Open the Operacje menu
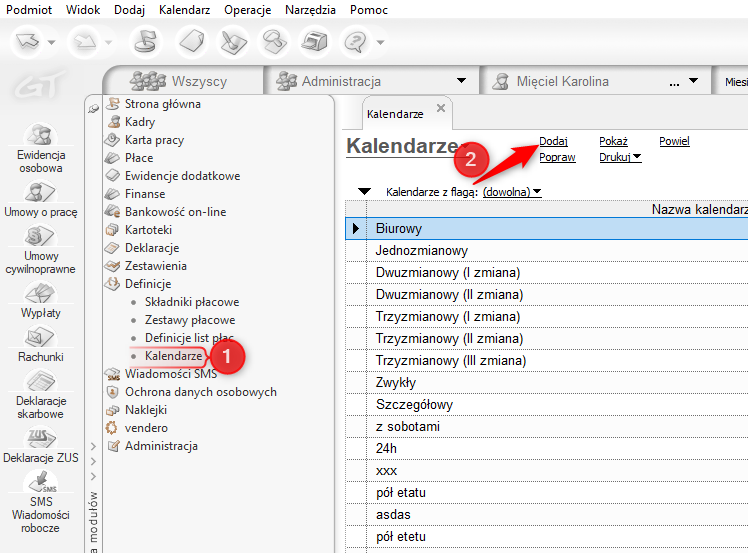 tap(248, 10)
